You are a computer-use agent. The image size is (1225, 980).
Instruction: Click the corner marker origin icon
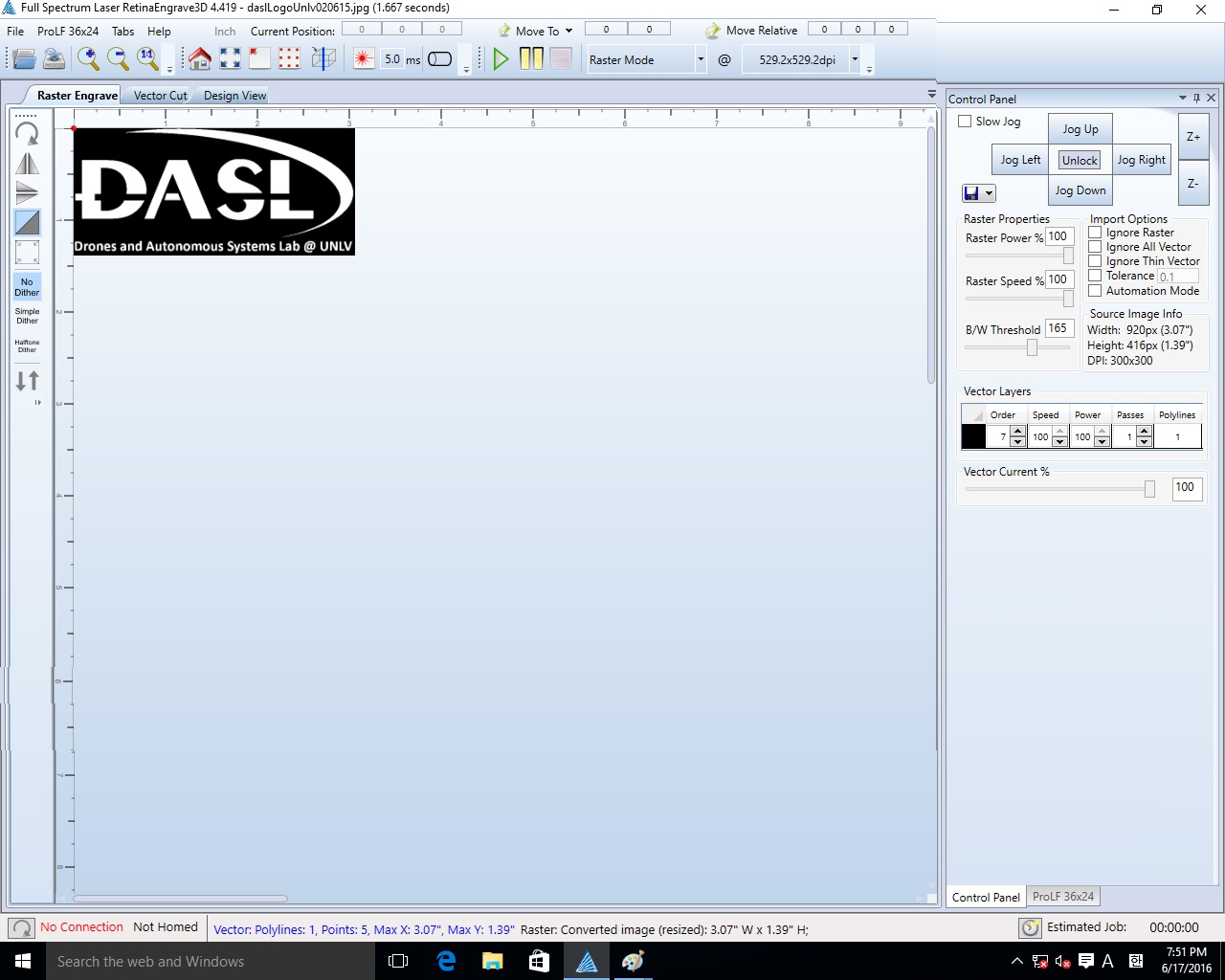point(259,59)
